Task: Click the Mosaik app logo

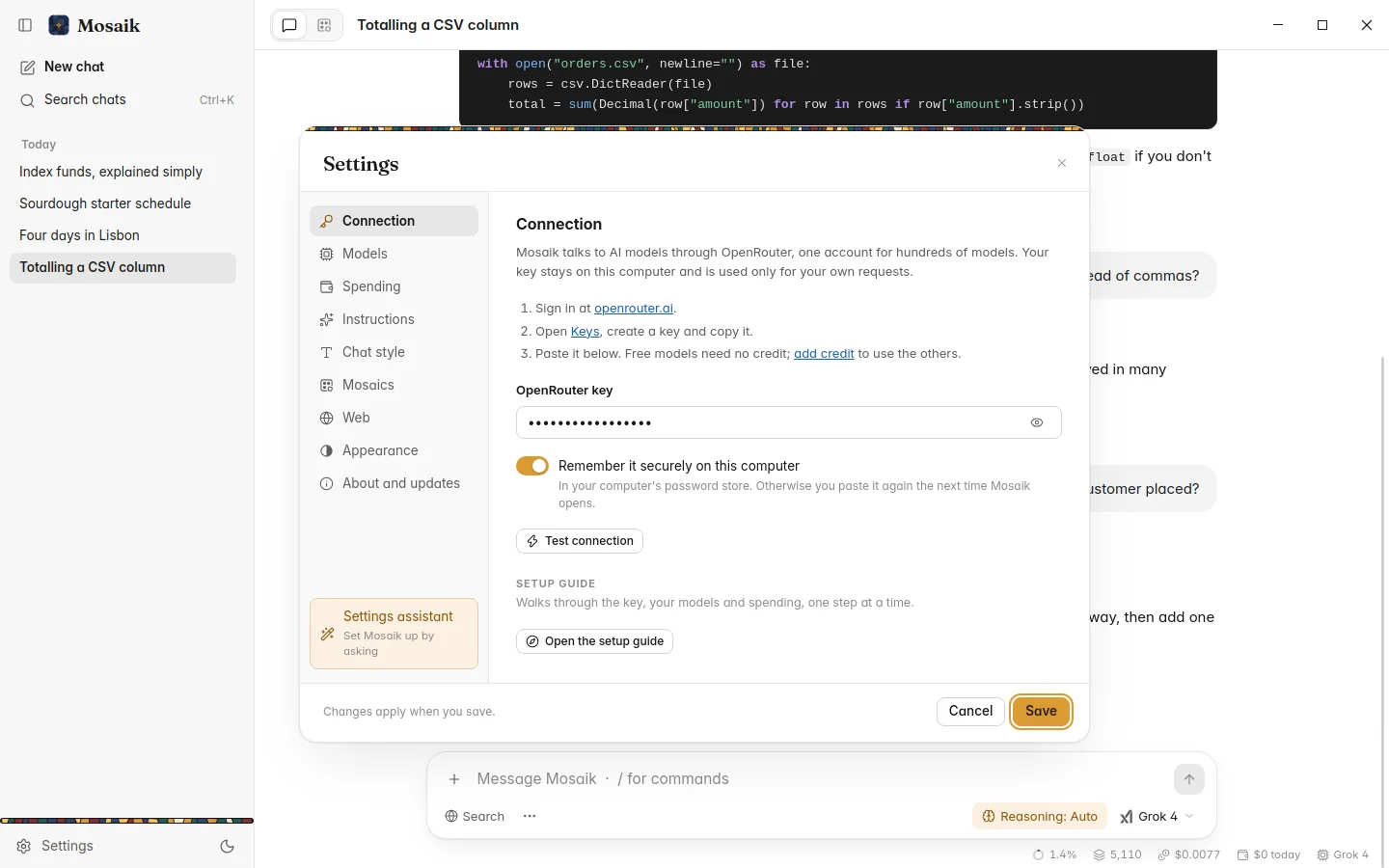Action: pos(59,25)
